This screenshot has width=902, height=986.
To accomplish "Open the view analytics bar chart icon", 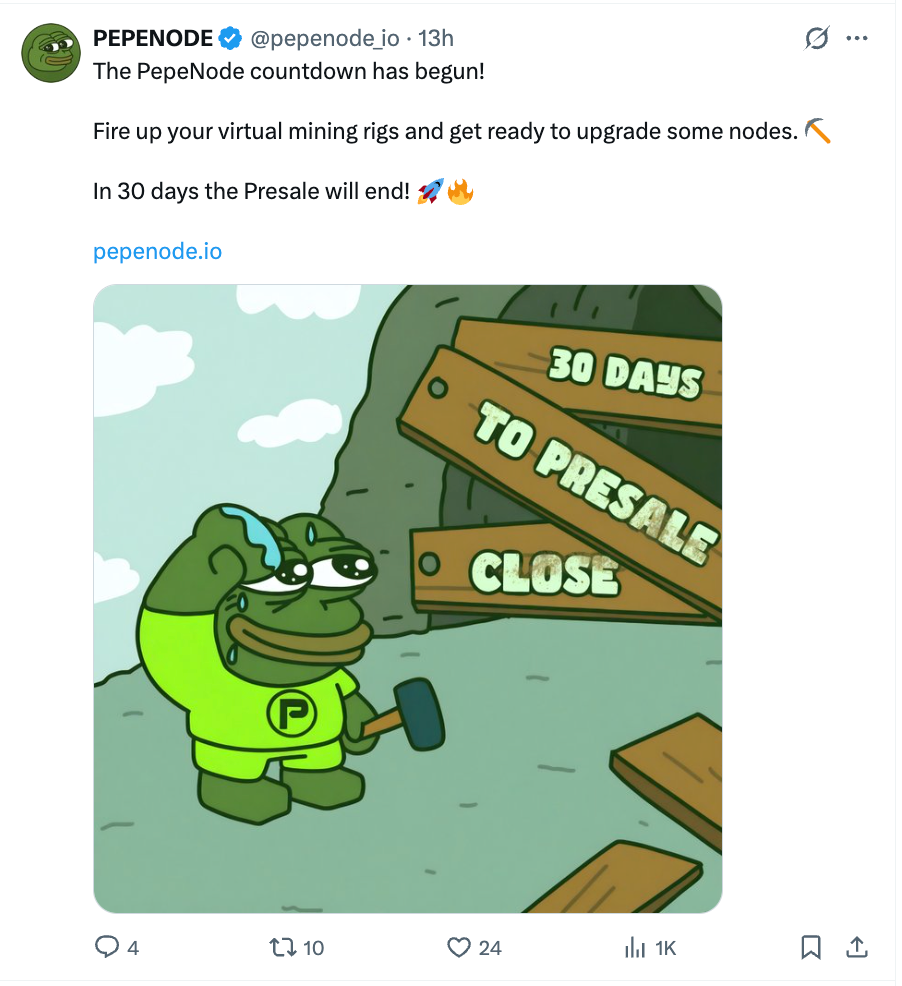I will (x=634, y=947).
